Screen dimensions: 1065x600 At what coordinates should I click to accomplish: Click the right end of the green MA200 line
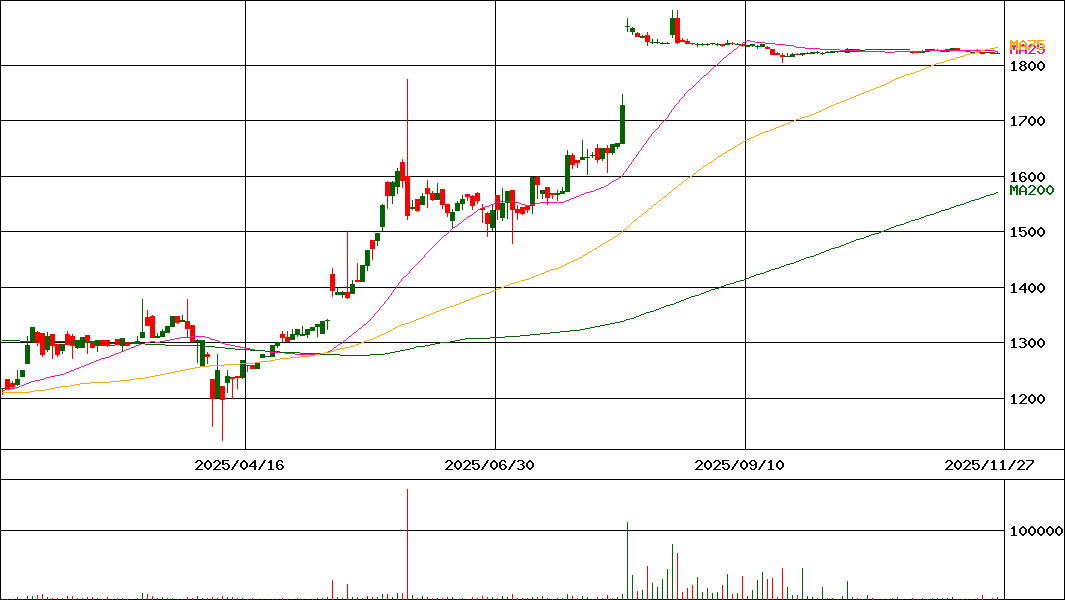[x=997, y=192]
